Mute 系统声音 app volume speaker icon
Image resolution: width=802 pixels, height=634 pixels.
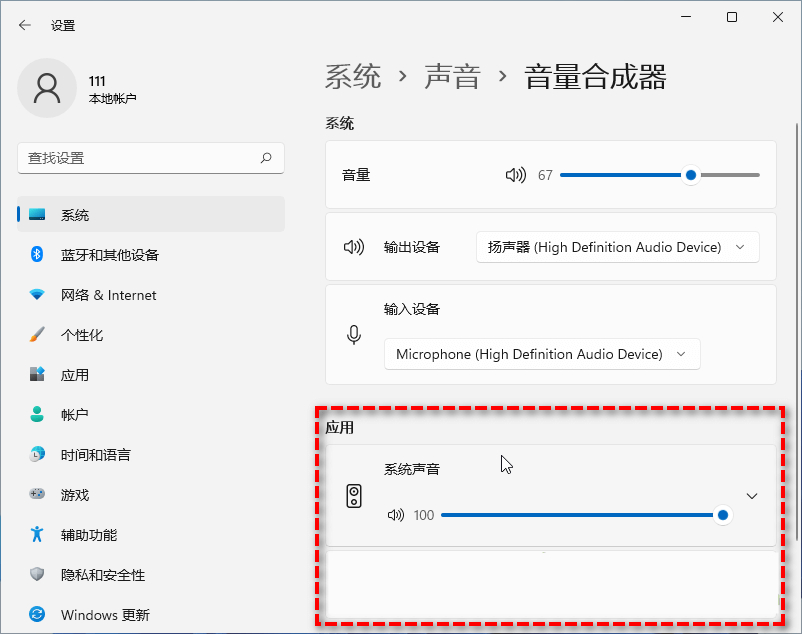pyautogui.click(x=396, y=515)
